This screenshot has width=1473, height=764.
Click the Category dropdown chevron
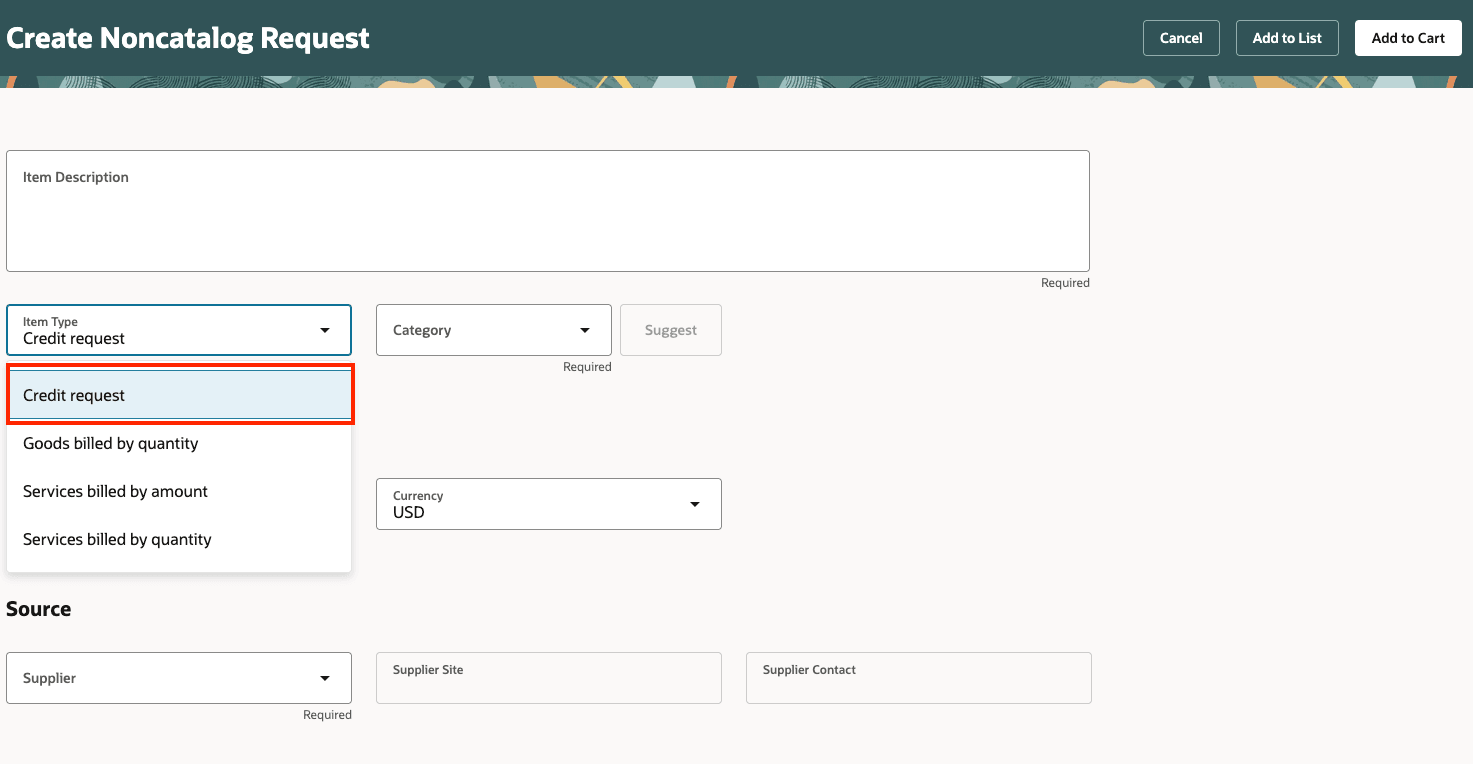click(585, 329)
